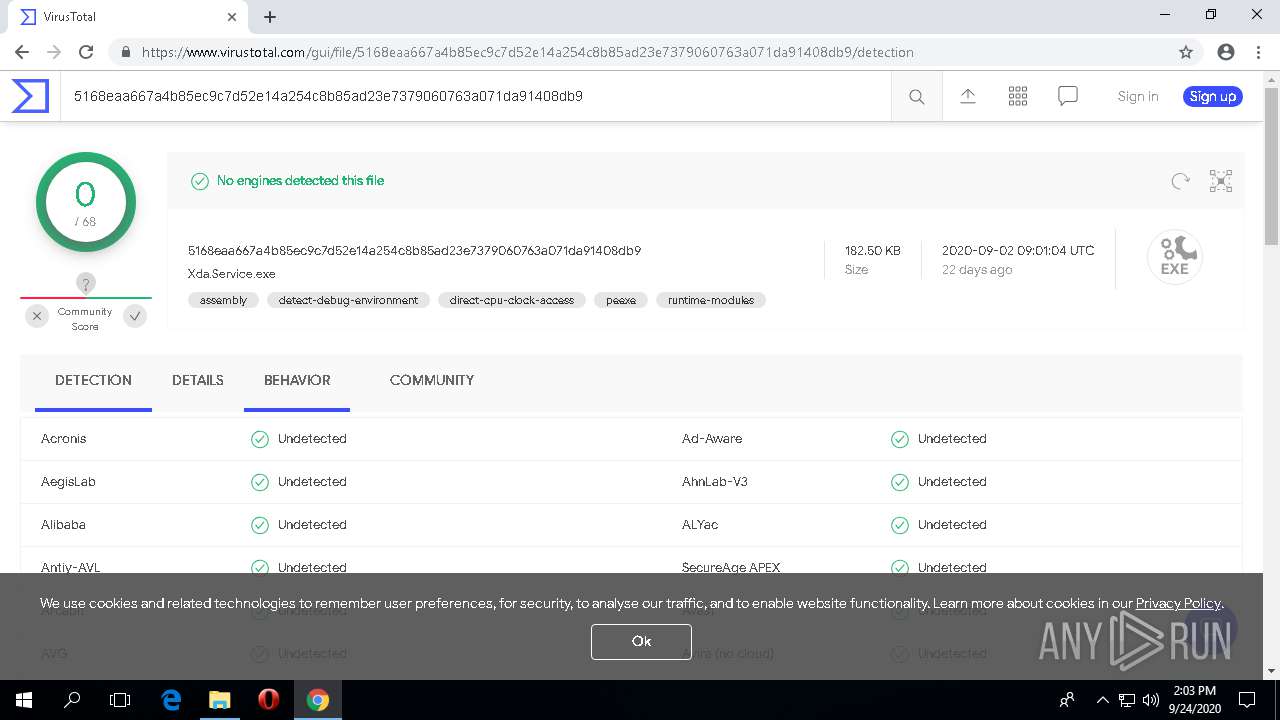1280x720 pixels.
Task: Switch to the DETECTION tab
Action: coord(93,380)
